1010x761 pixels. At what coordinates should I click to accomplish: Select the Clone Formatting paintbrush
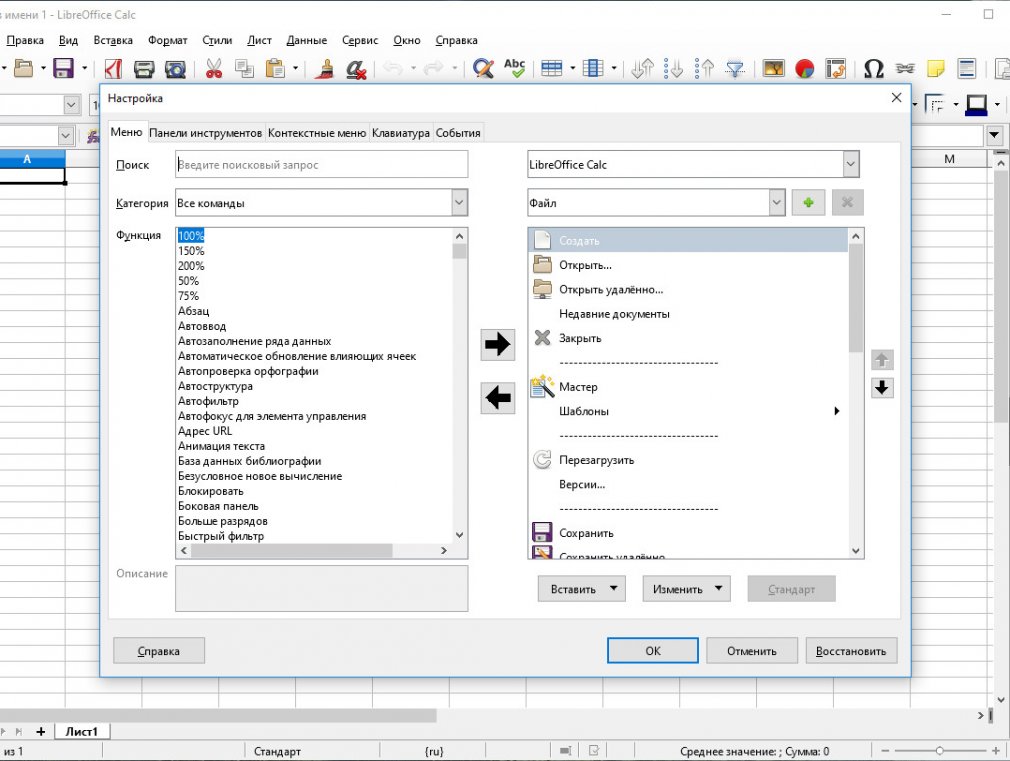click(325, 68)
